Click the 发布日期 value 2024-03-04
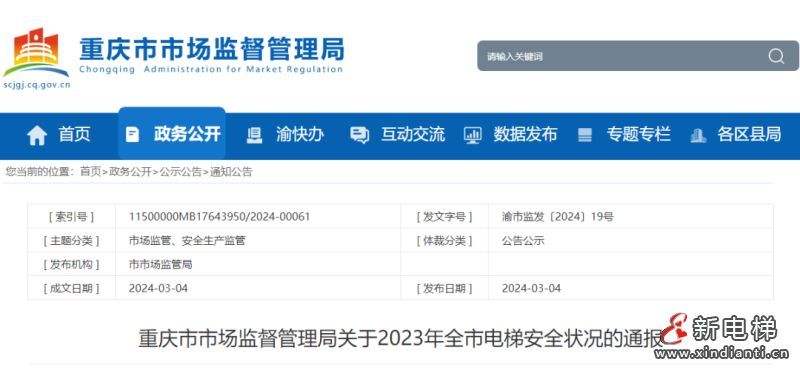The image size is (800, 373). [531, 288]
